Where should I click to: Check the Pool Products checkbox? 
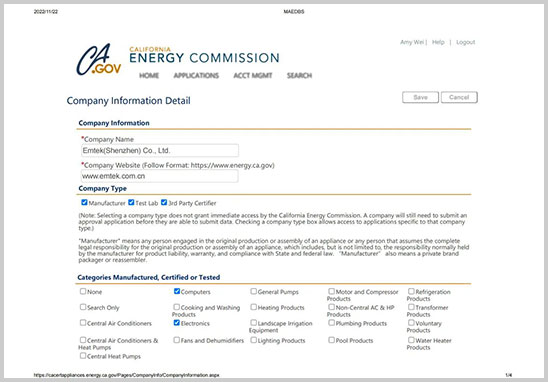[331, 340]
